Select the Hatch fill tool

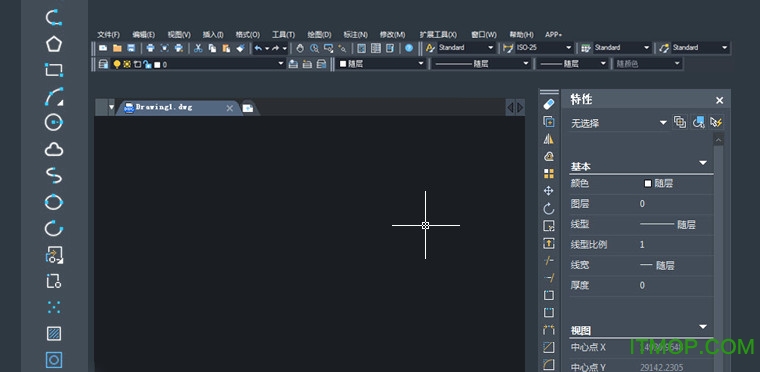(54, 334)
